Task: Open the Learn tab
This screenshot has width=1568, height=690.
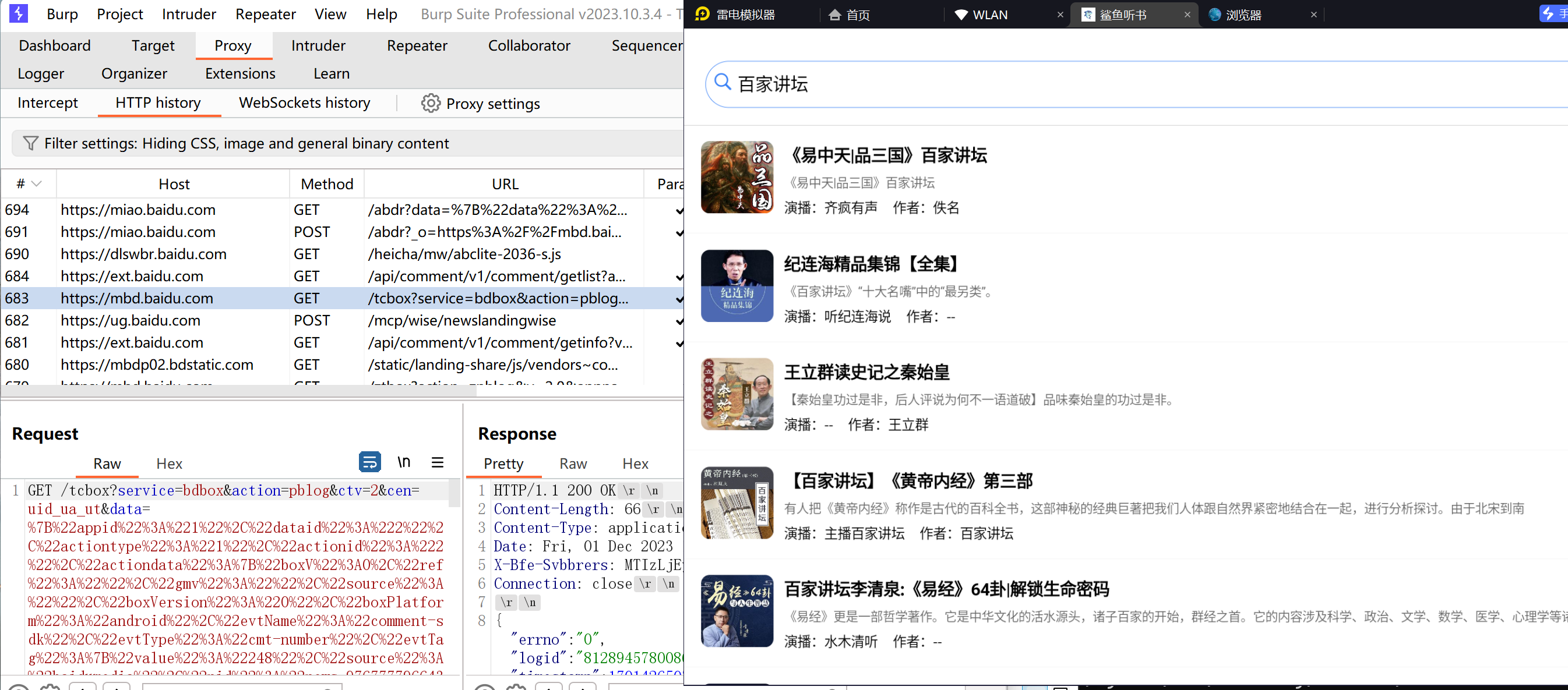Action: tap(332, 73)
